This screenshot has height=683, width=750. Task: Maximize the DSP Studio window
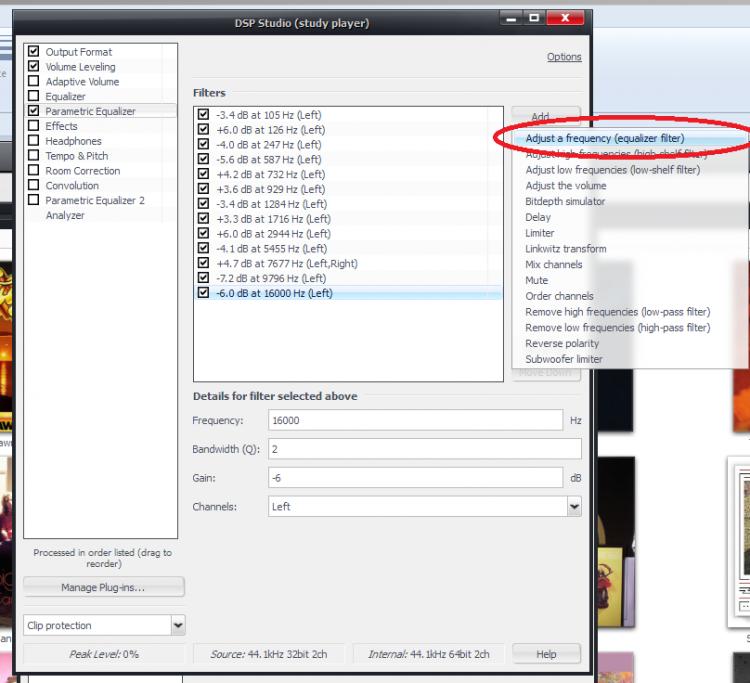(534, 18)
